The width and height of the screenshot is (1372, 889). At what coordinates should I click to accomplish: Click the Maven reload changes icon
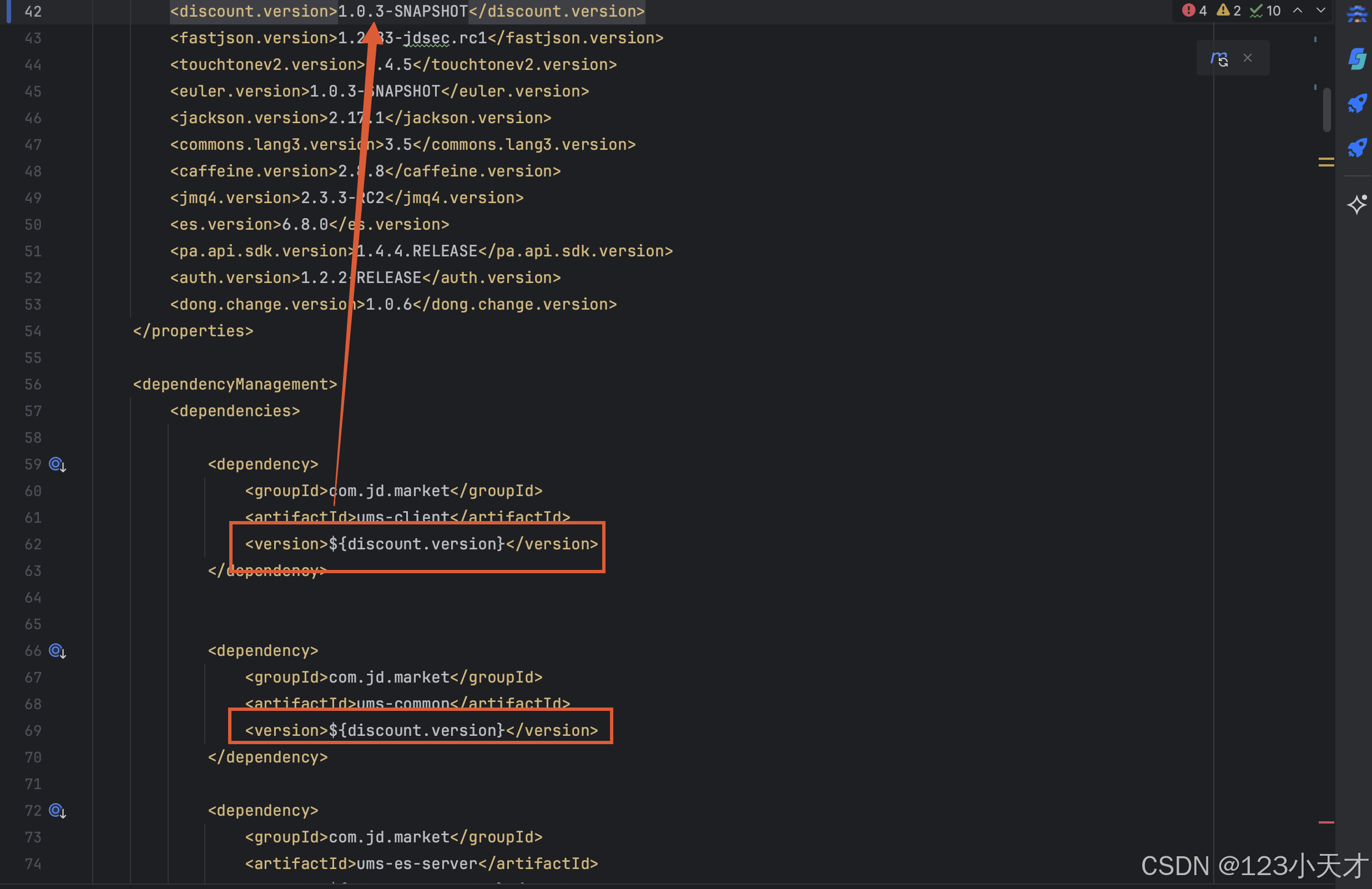coord(1219,58)
